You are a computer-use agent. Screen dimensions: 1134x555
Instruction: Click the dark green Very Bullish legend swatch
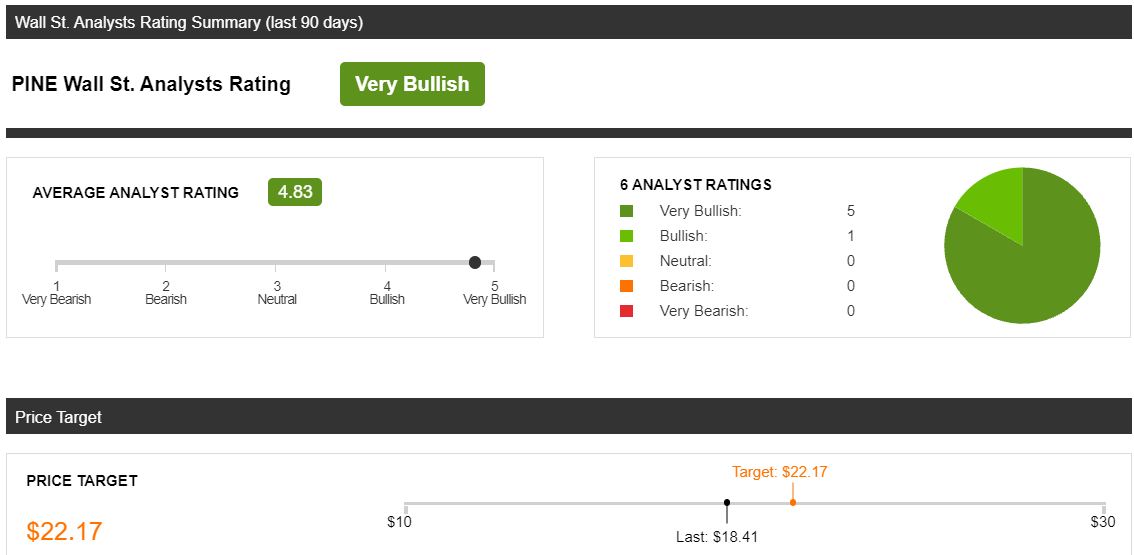coord(627,211)
